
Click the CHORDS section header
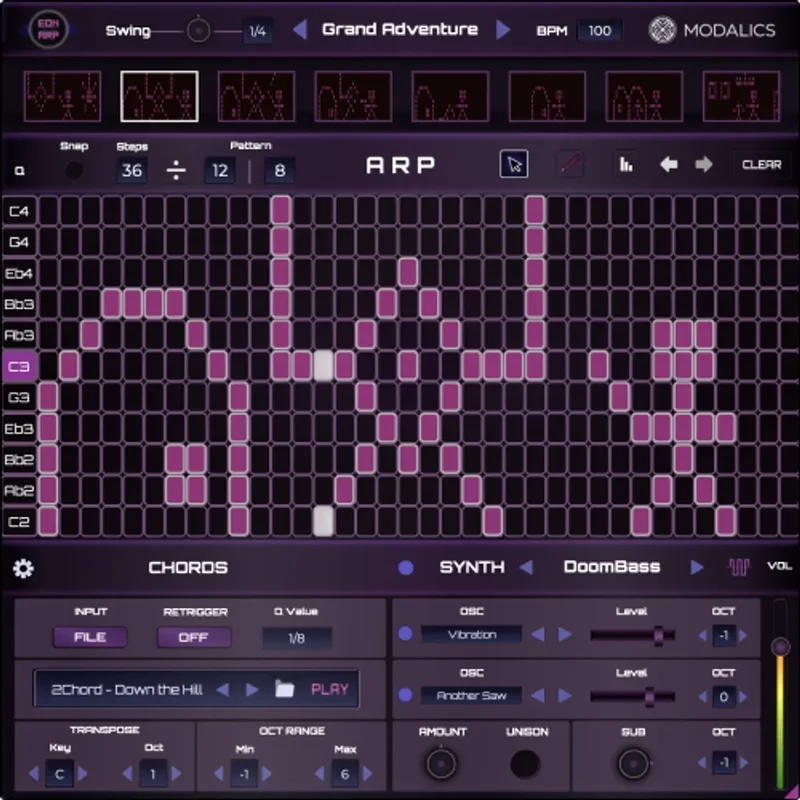tap(188, 567)
